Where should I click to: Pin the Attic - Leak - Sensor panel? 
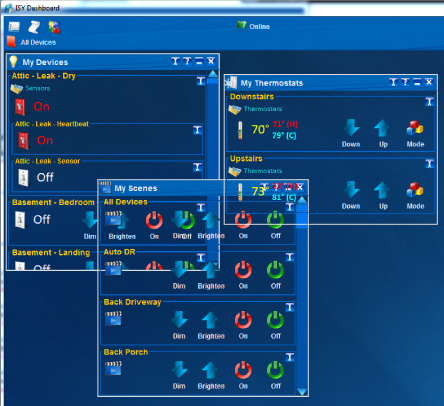coord(197,167)
